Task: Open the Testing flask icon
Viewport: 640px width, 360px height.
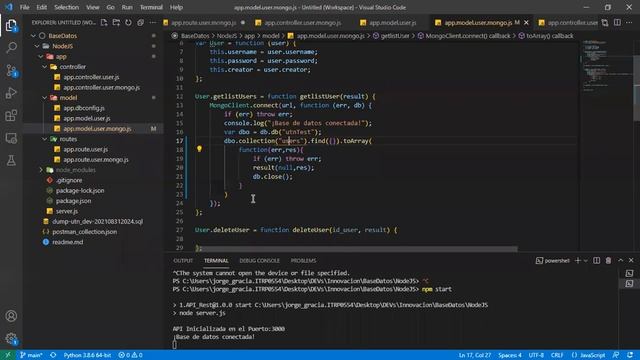Action: point(11,160)
